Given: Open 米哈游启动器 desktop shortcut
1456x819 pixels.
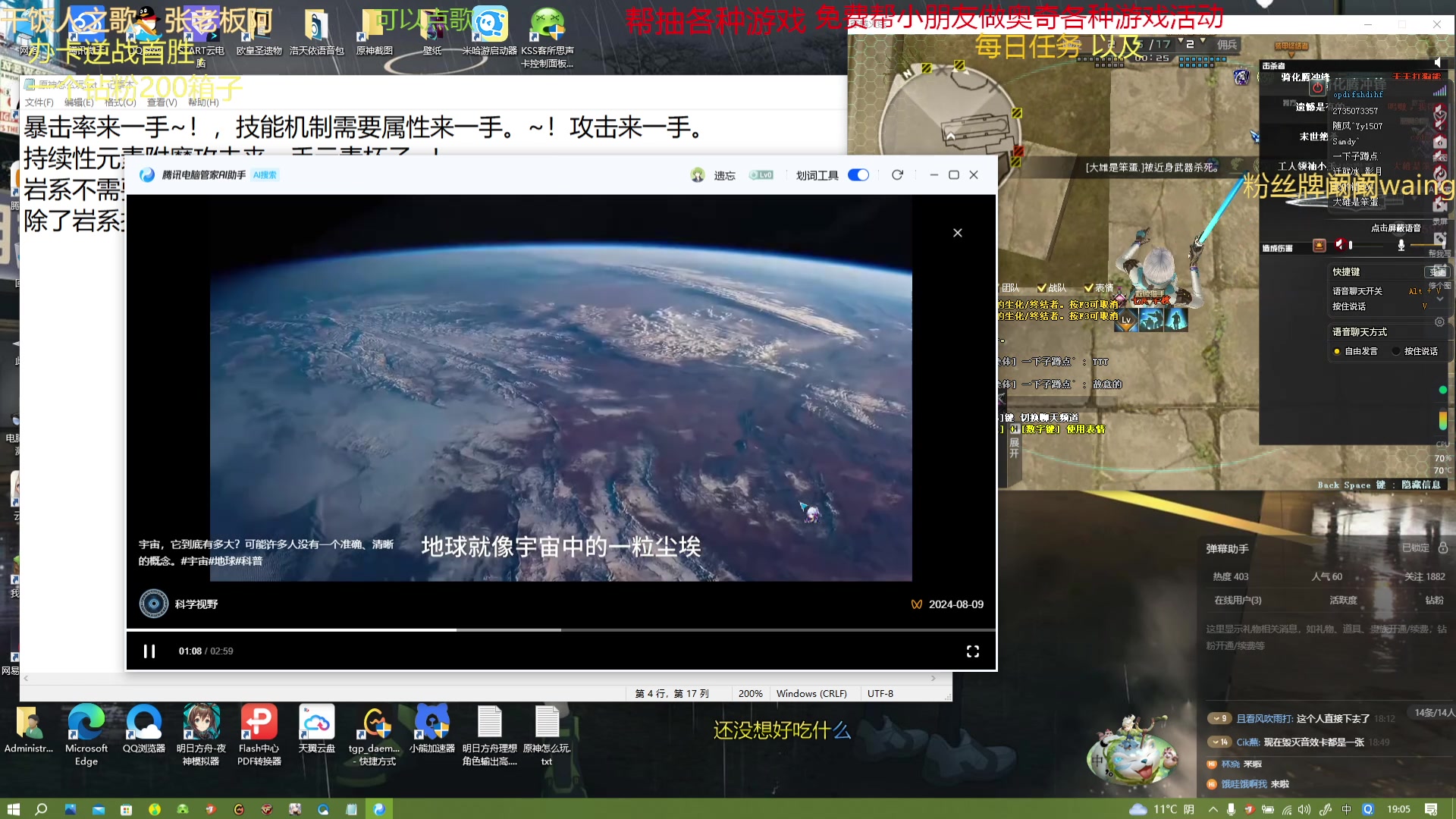Looking at the screenshot, I should point(490,33).
